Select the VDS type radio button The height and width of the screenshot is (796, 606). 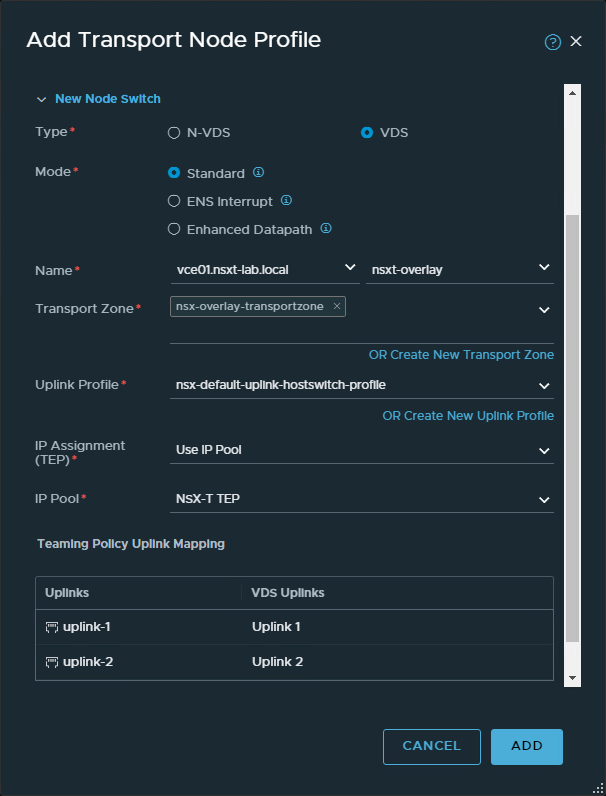[367, 132]
